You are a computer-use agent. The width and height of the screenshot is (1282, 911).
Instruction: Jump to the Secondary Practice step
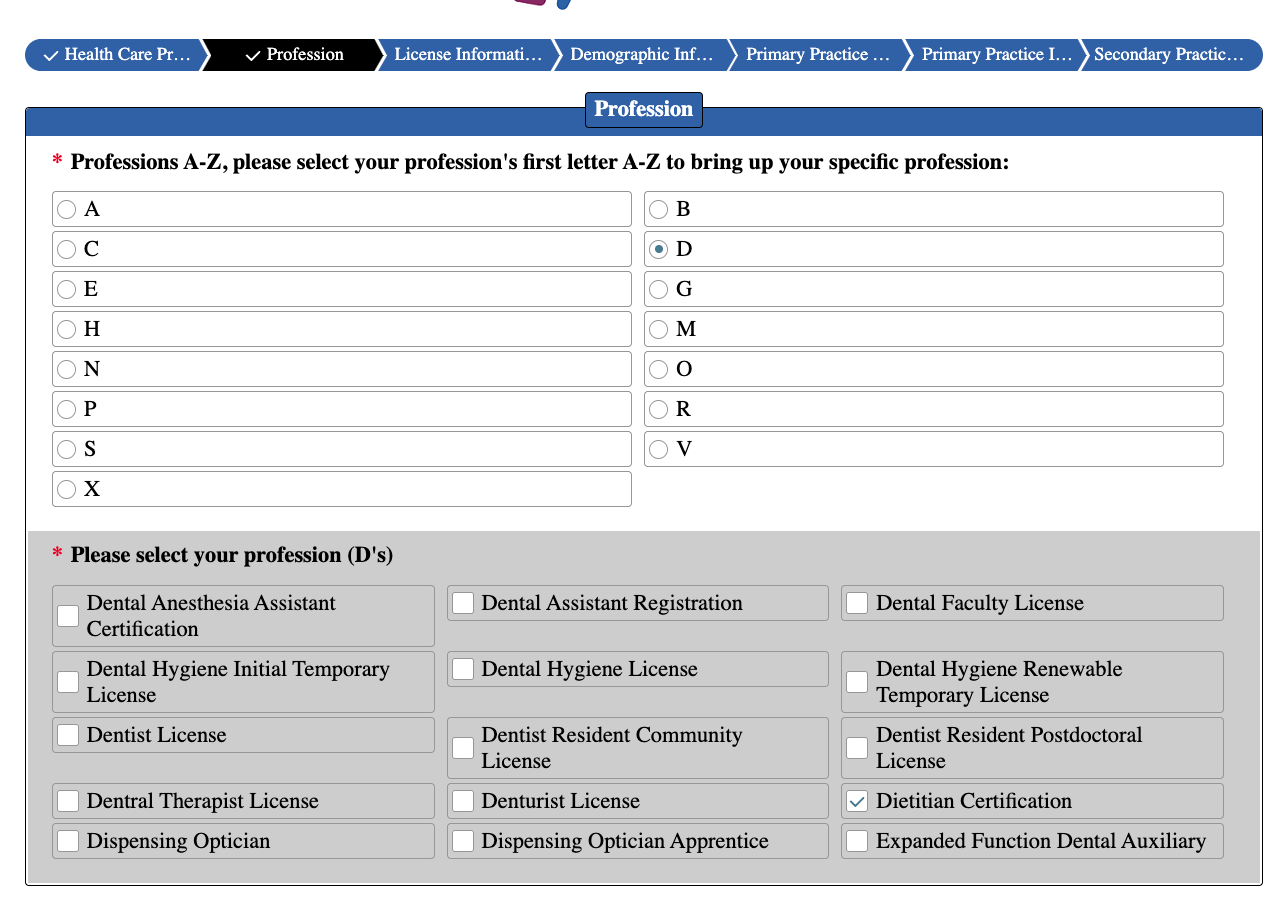click(x=1168, y=54)
